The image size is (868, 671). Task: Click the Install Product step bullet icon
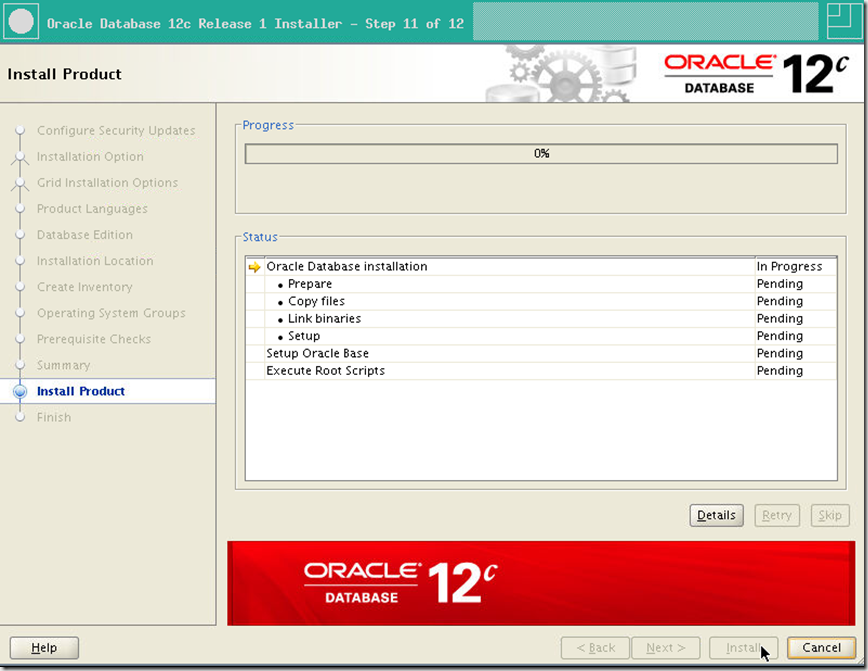[20, 391]
